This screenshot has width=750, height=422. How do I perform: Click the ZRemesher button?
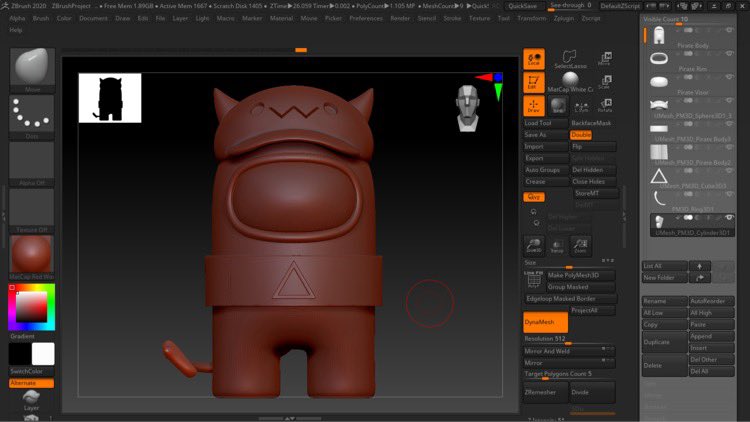pos(545,392)
